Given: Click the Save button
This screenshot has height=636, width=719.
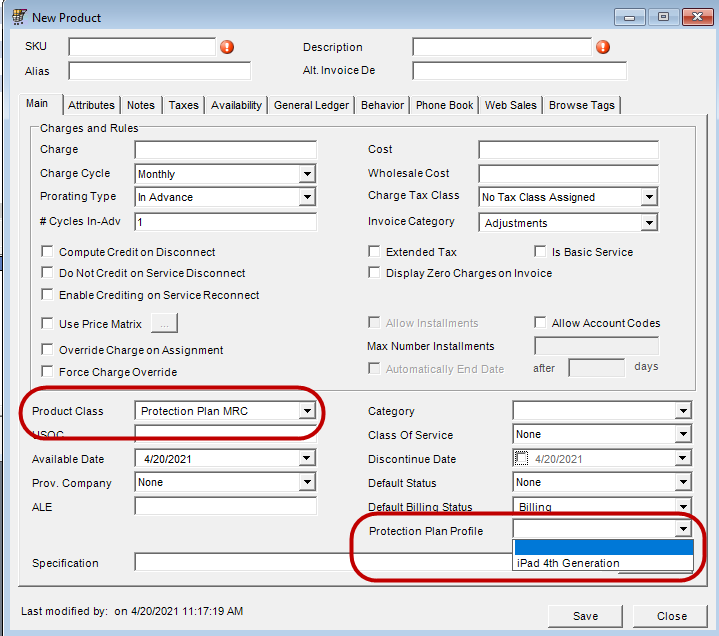Looking at the screenshot, I should (x=585, y=616).
